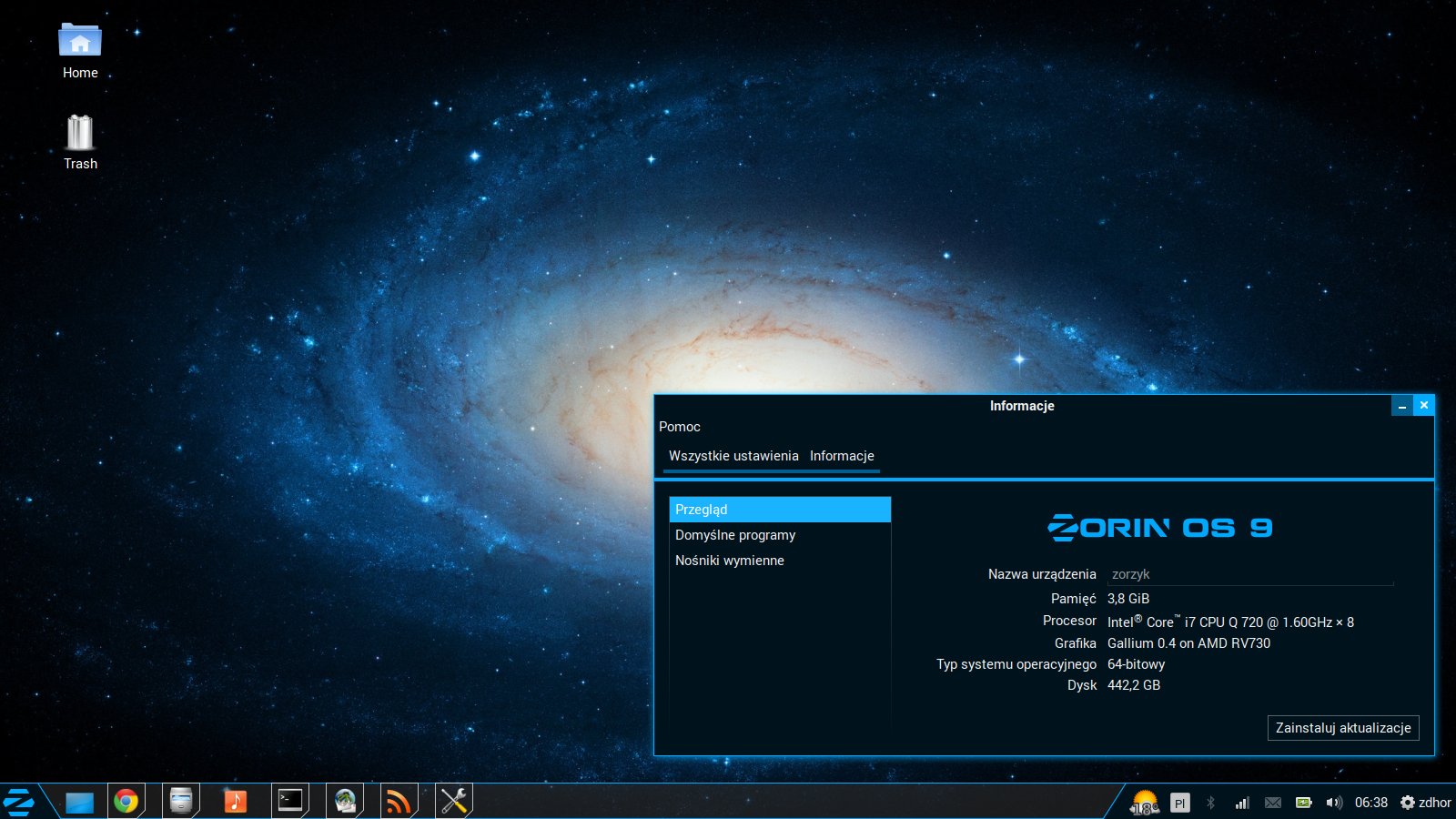This screenshot has height=819, width=1456.
Task: Click the Informacje breadcrumb tab
Action: 842,456
